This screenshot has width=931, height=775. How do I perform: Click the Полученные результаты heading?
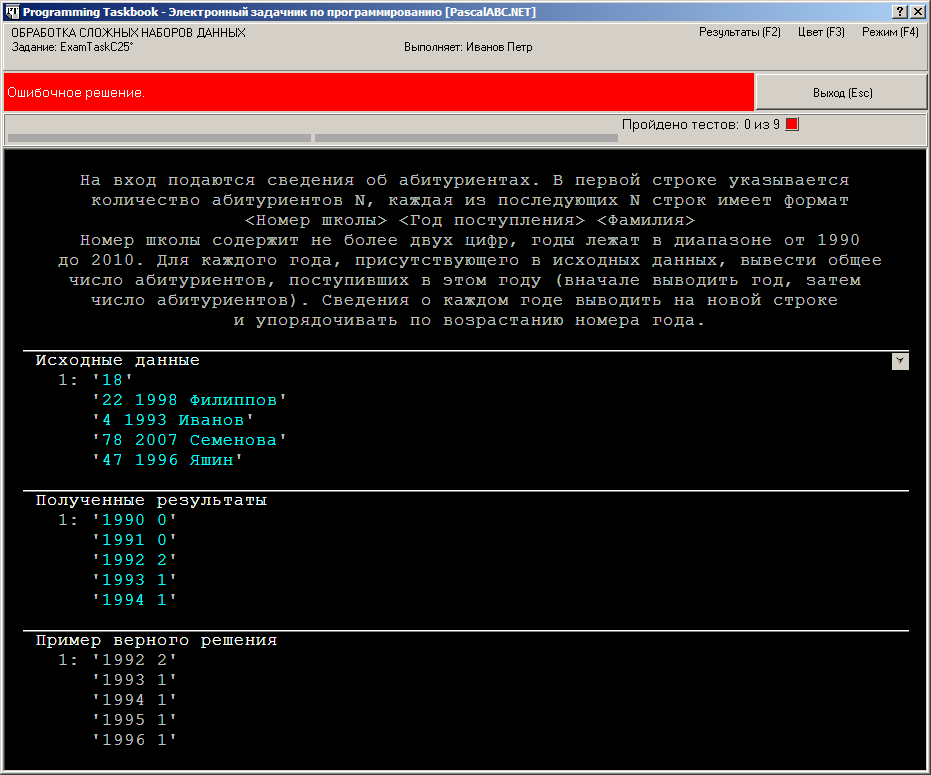point(151,500)
